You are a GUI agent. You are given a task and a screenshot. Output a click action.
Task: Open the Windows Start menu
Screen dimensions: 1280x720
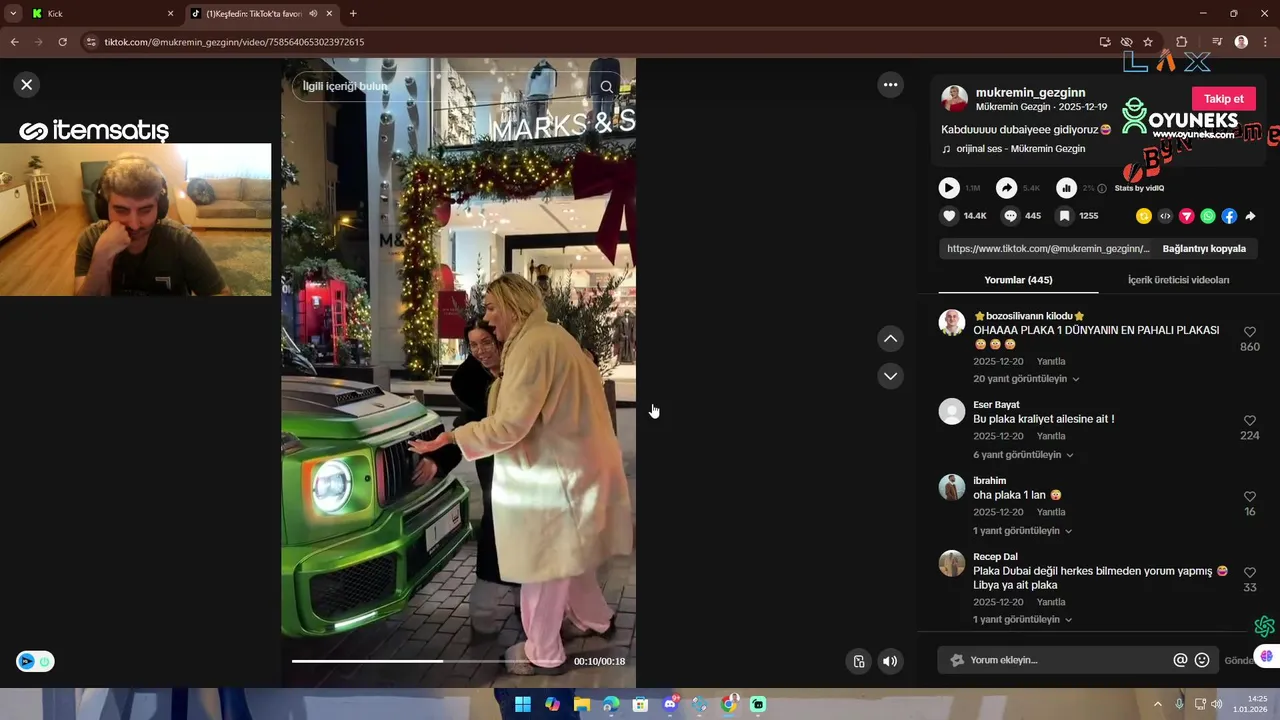(x=523, y=704)
